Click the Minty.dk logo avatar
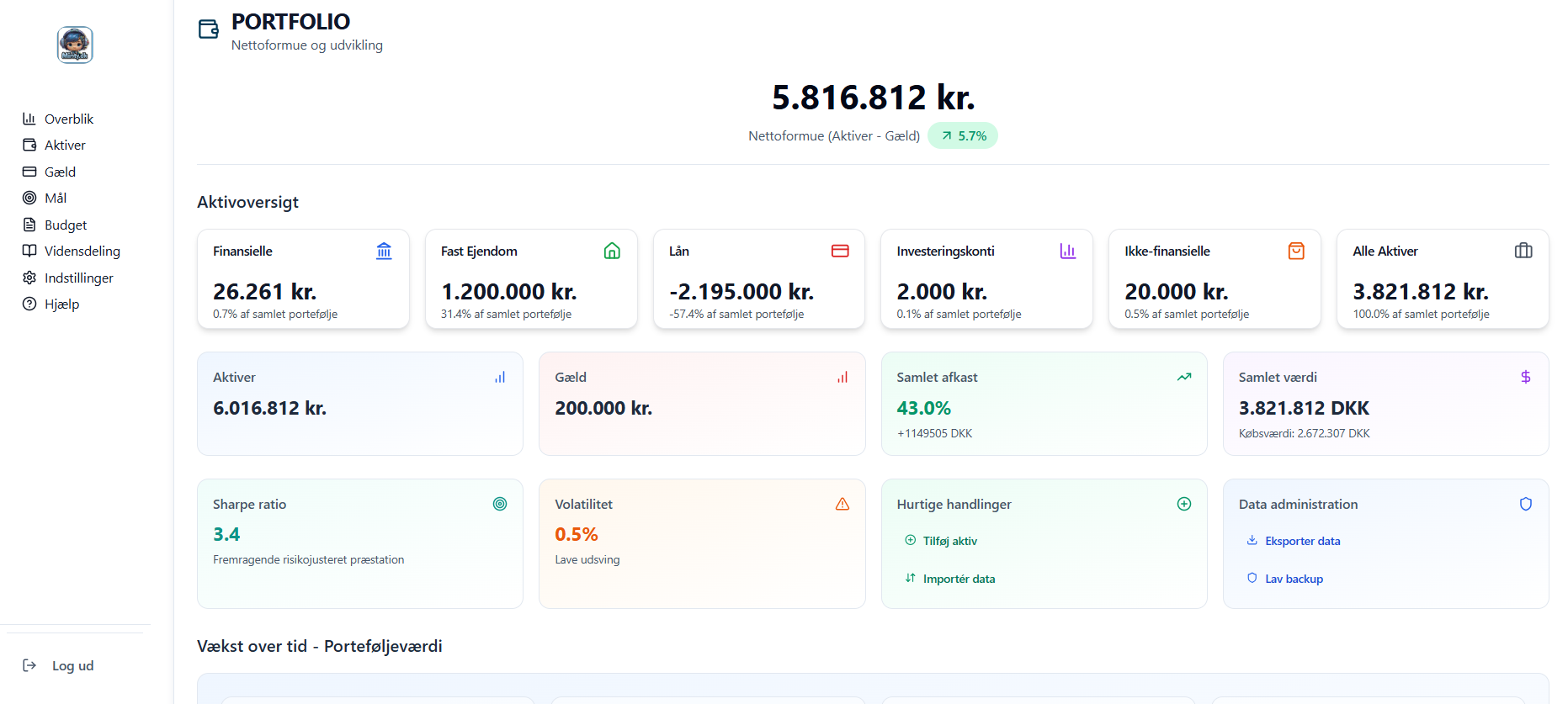The width and height of the screenshot is (1568, 704). coord(75,45)
